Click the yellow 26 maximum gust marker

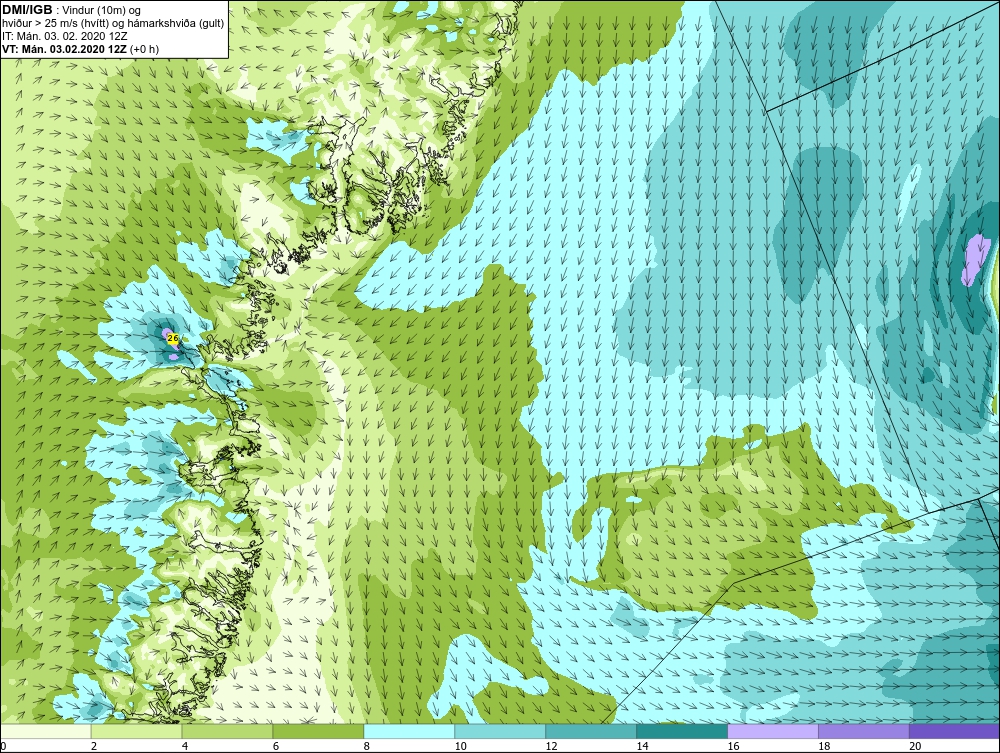tap(172, 339)
